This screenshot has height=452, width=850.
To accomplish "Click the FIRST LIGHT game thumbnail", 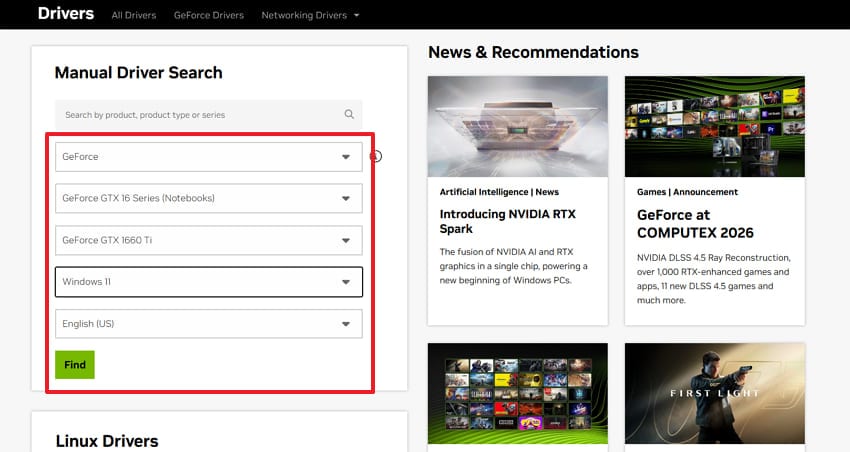I will 714,393.
